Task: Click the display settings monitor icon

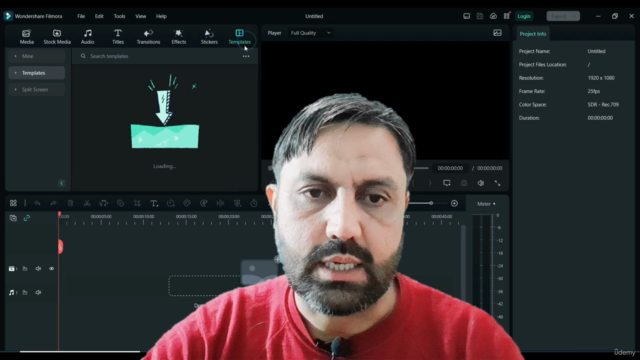Action: click(447, 183)
